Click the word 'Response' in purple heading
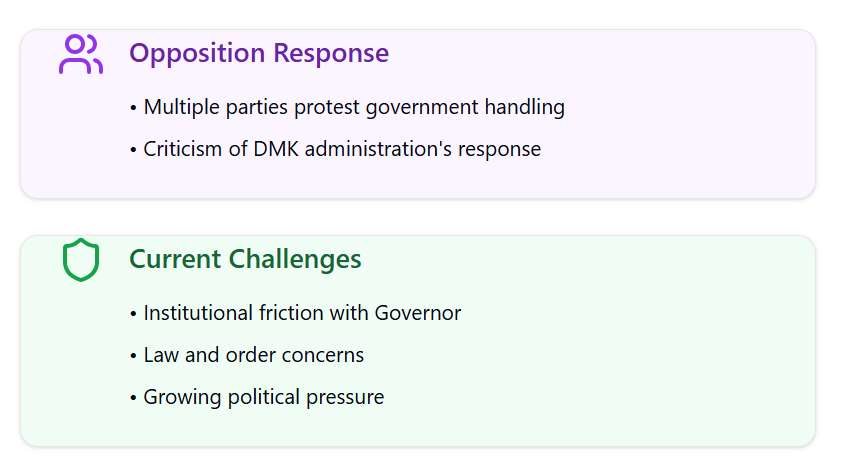The width and height of the screenshot is (845, 473). point(331,54)
